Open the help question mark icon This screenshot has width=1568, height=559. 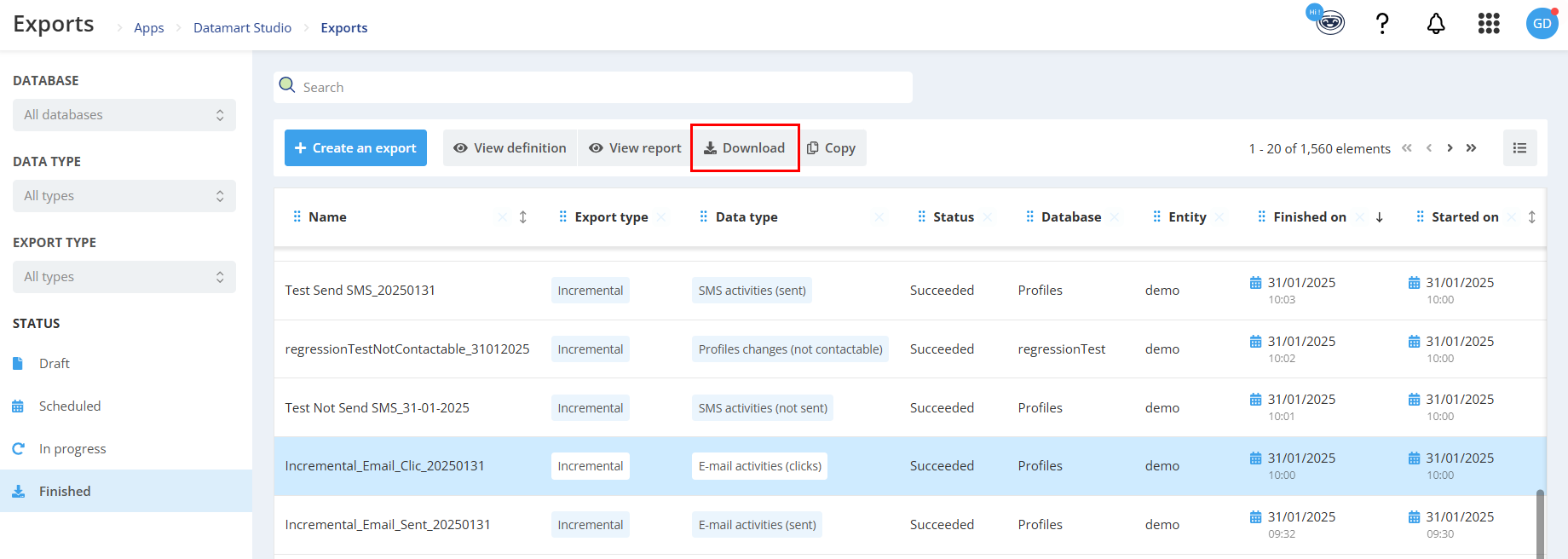1382,24
